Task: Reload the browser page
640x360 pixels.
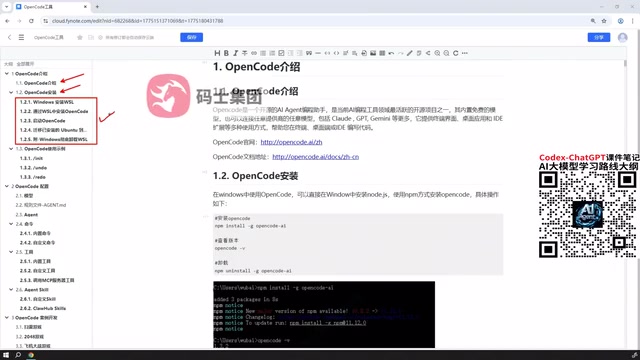Action: click(31, 21)
